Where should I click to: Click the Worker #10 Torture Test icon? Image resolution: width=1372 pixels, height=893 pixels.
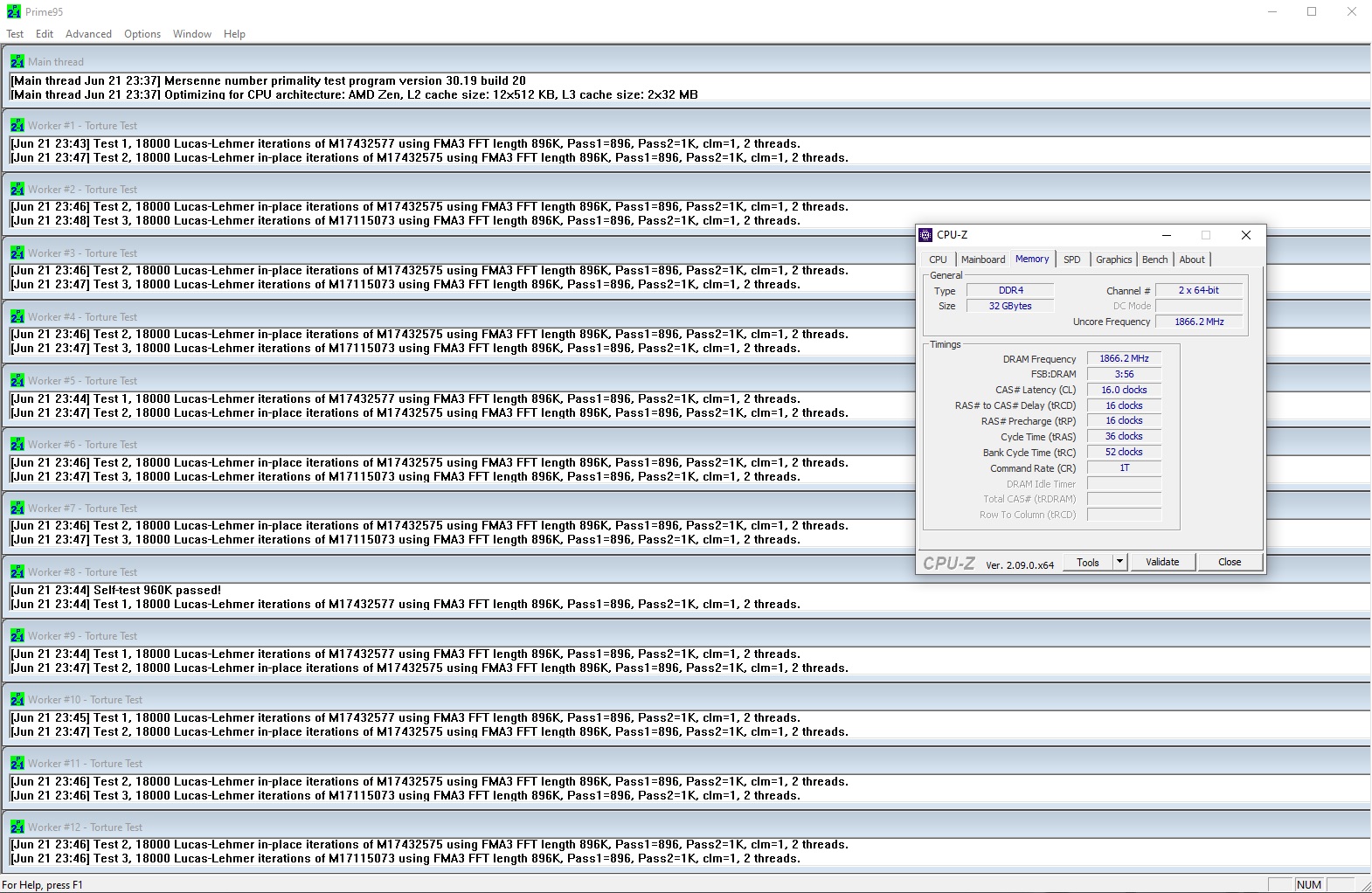tap(17, 699)
